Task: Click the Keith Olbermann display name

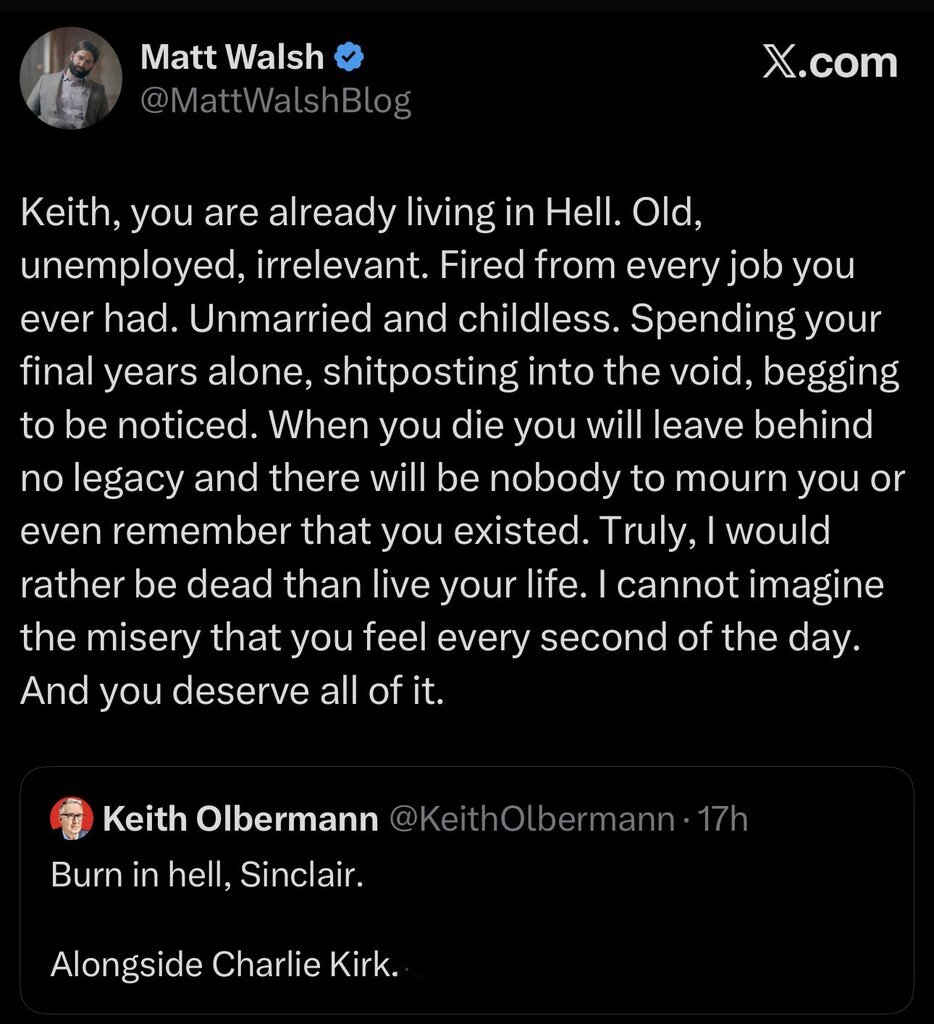Action: [240, 821]
